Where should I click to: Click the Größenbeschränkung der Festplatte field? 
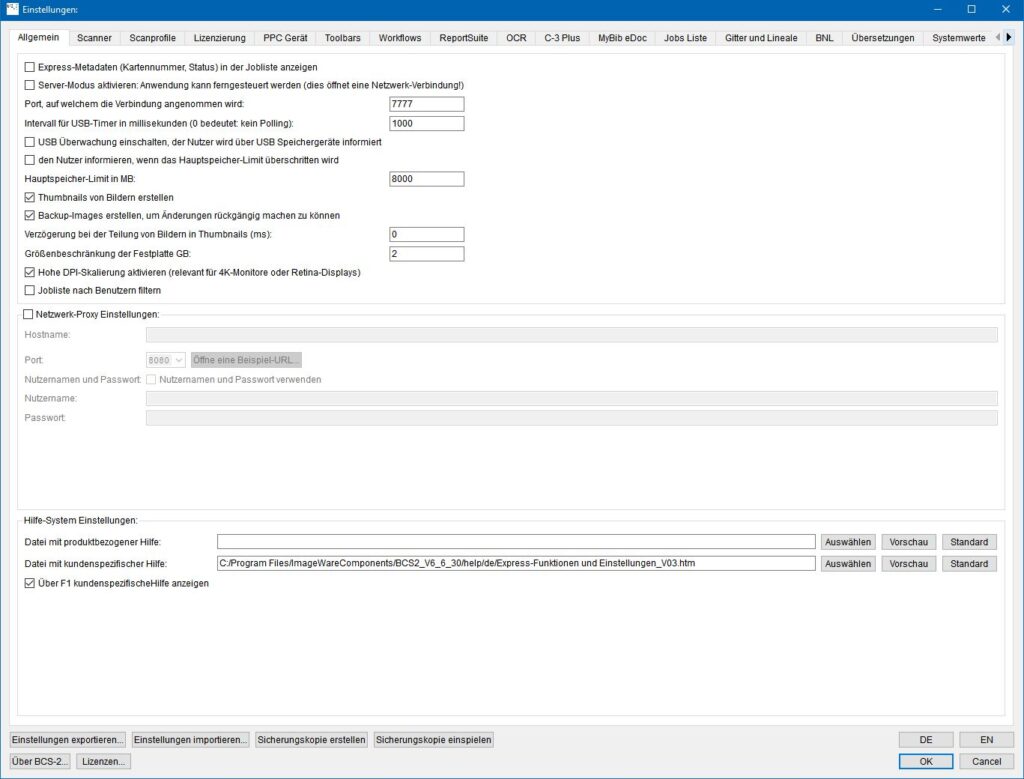pos(426,253)
